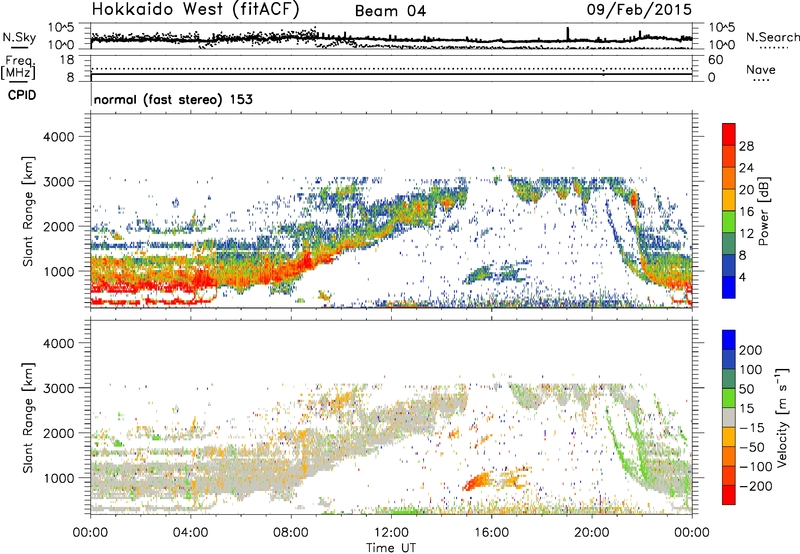Click the date "09/Feb/2015"
This screenshot has width=800, height=554.
click(639, 9)
